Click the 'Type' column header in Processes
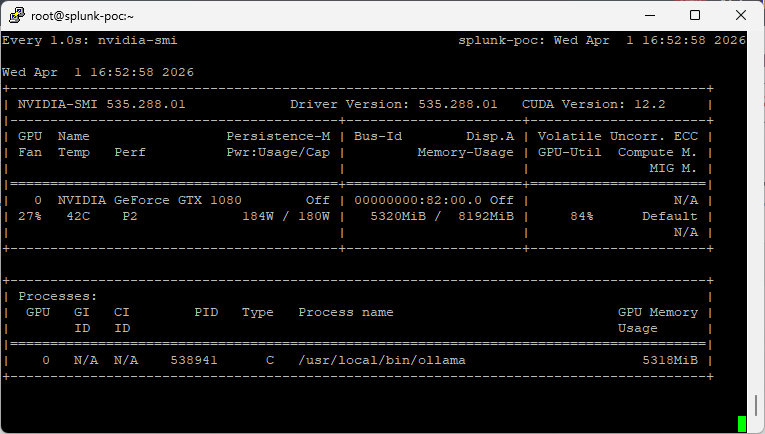This screenshot has height=434, width=765. (258, 312)
